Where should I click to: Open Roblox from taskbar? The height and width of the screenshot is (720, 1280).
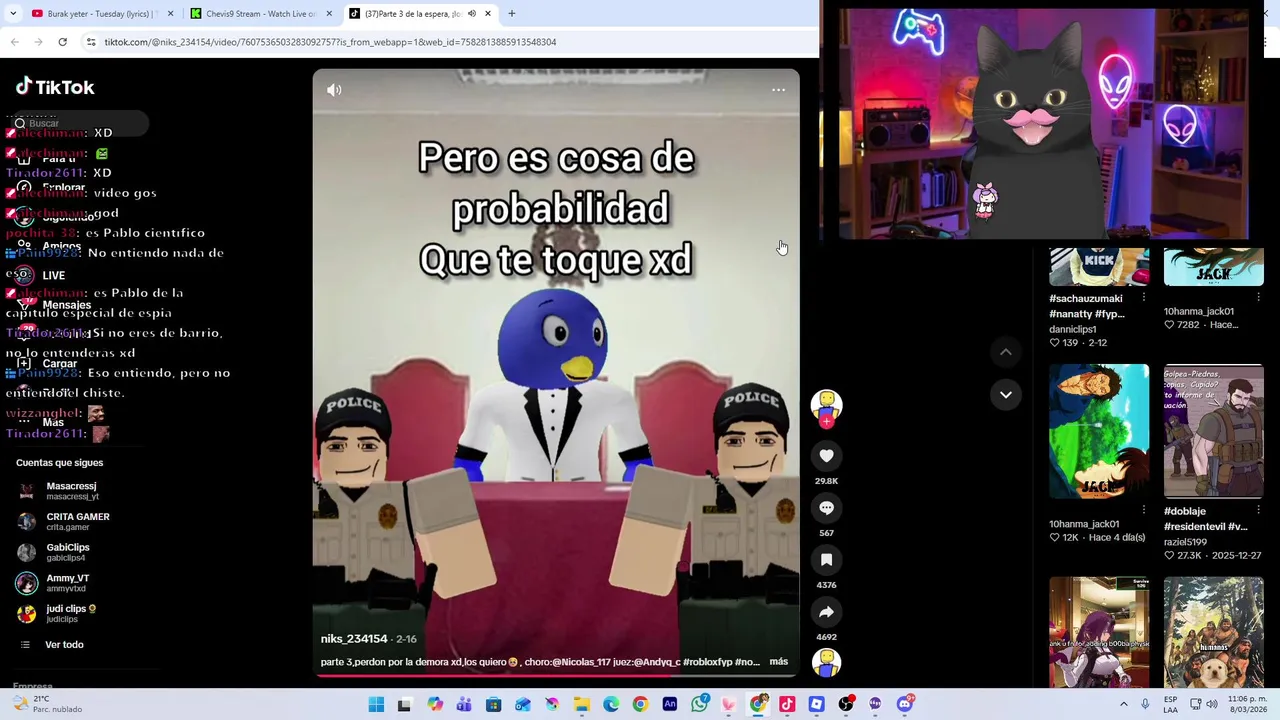tap(817, 705)
